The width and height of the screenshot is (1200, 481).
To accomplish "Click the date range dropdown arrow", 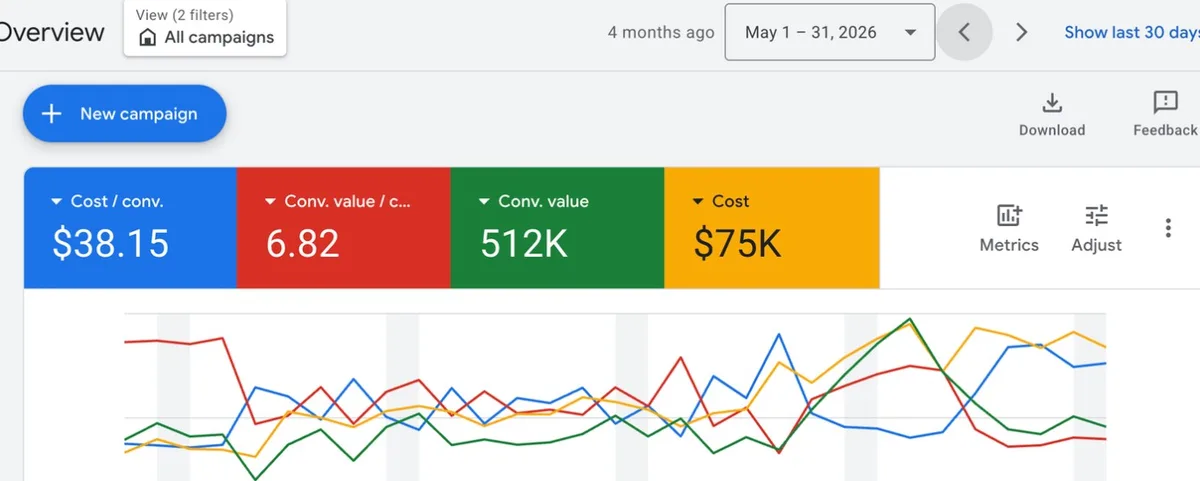I will click(910, 33).
